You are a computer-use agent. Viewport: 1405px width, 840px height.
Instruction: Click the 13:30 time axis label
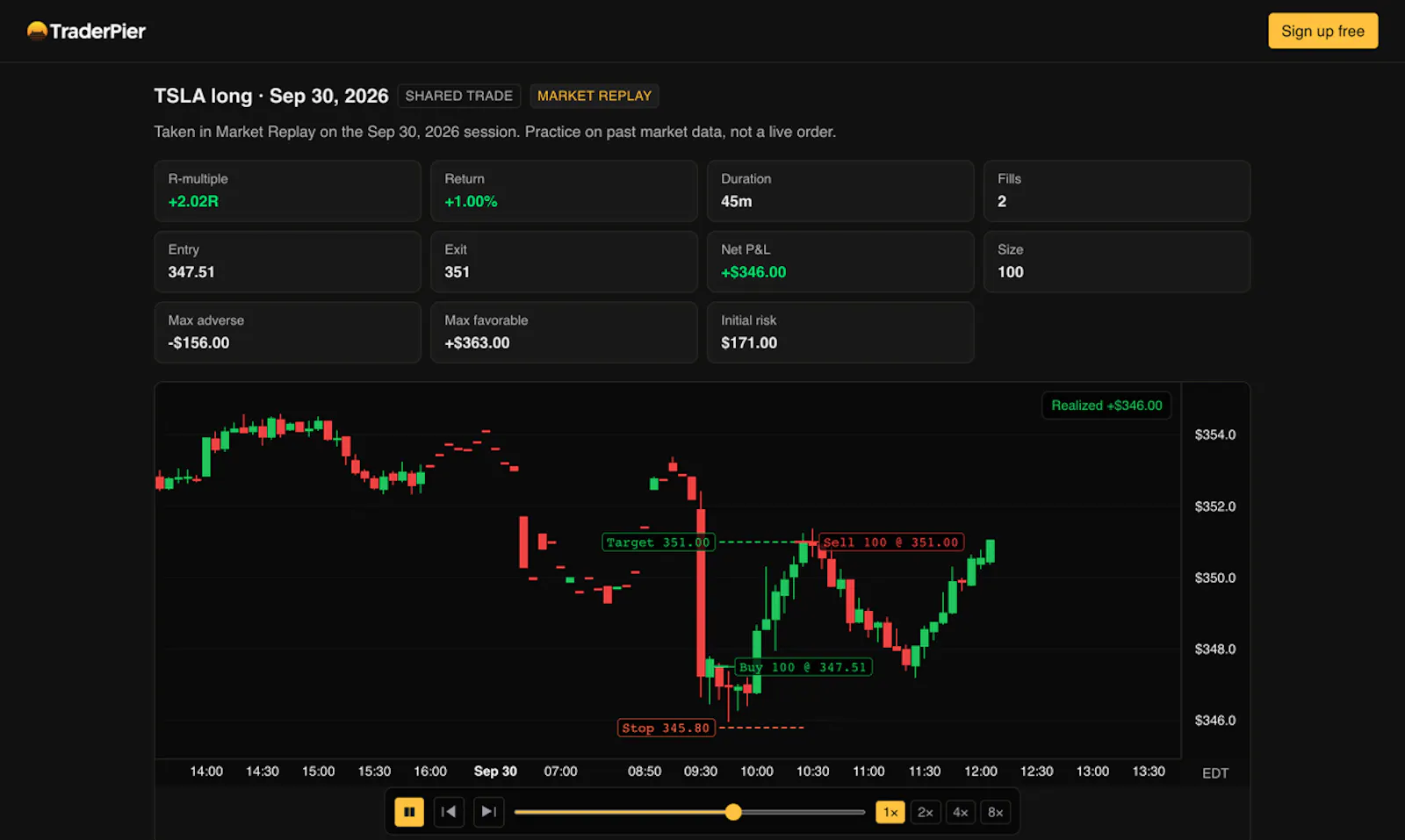1149,771
